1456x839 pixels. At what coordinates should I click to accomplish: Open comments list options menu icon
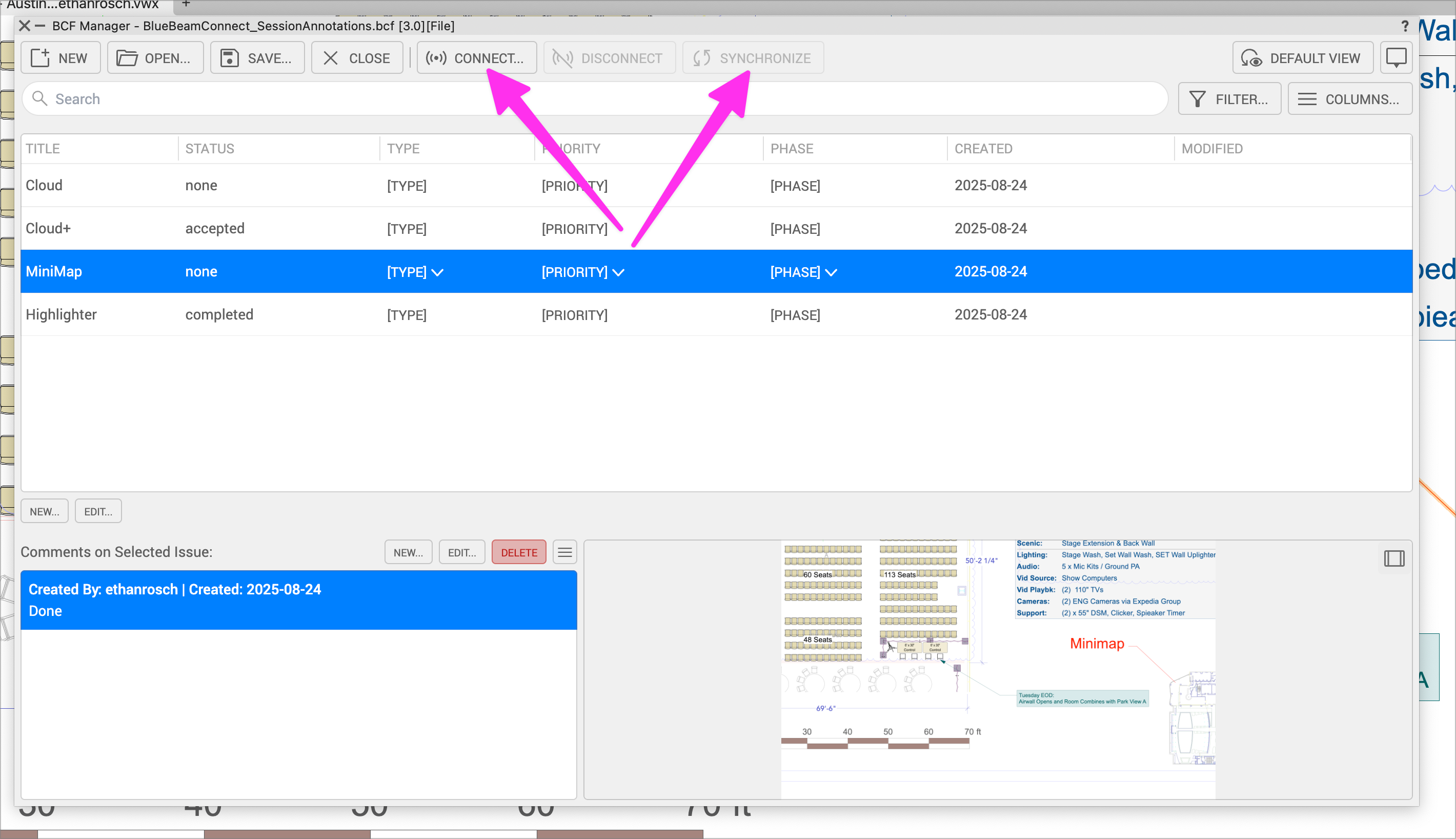(564, 553)
